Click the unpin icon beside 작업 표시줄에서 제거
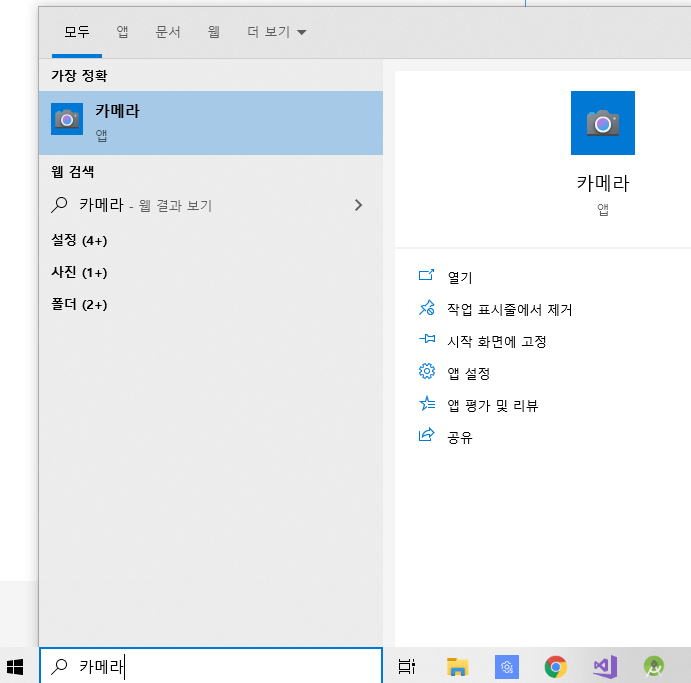The image size is (691, 683). click(x=426, y=308)
